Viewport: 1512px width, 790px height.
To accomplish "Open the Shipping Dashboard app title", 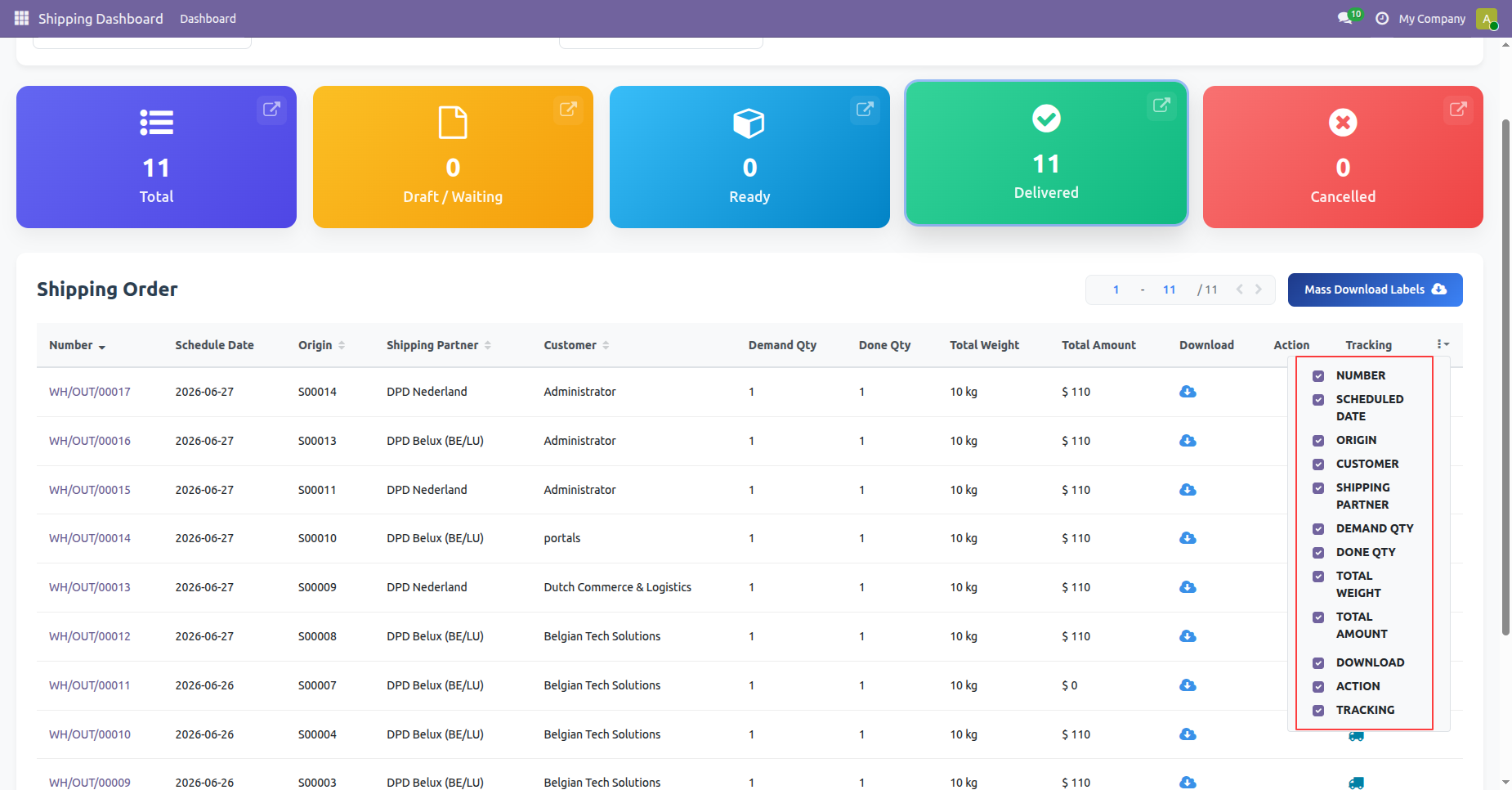I will pos(101,18).
